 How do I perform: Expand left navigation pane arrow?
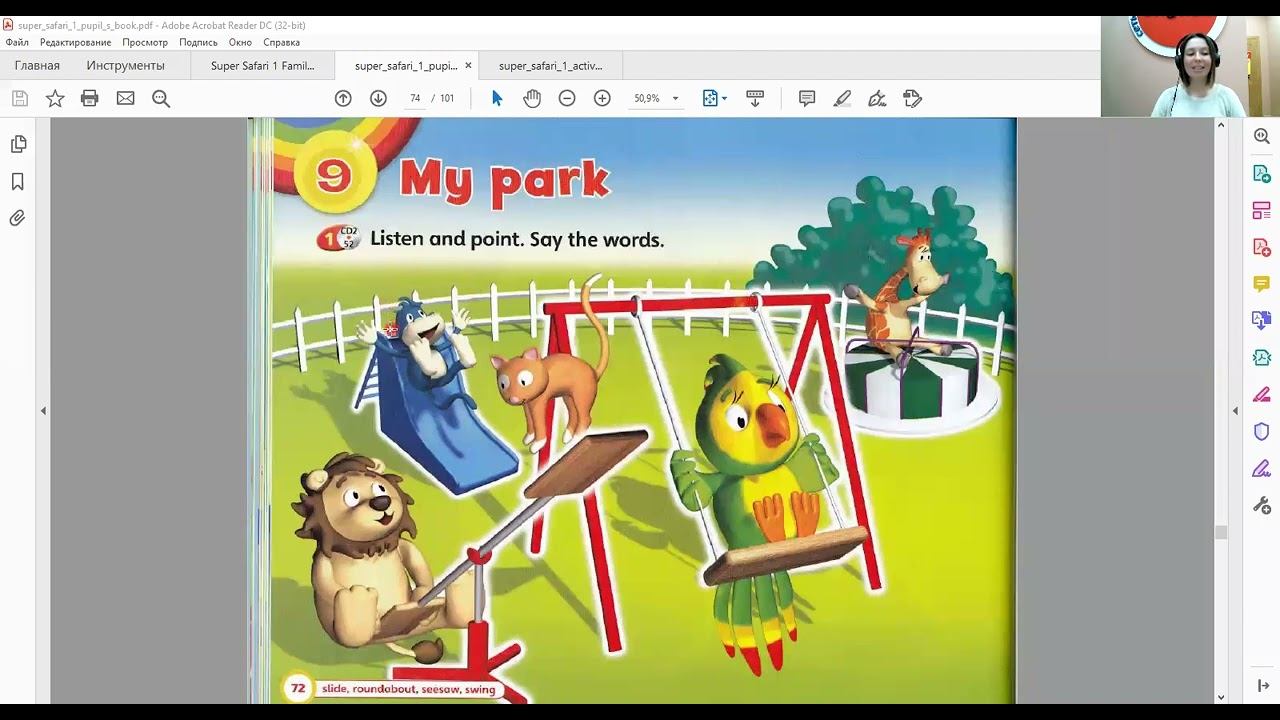43,411
